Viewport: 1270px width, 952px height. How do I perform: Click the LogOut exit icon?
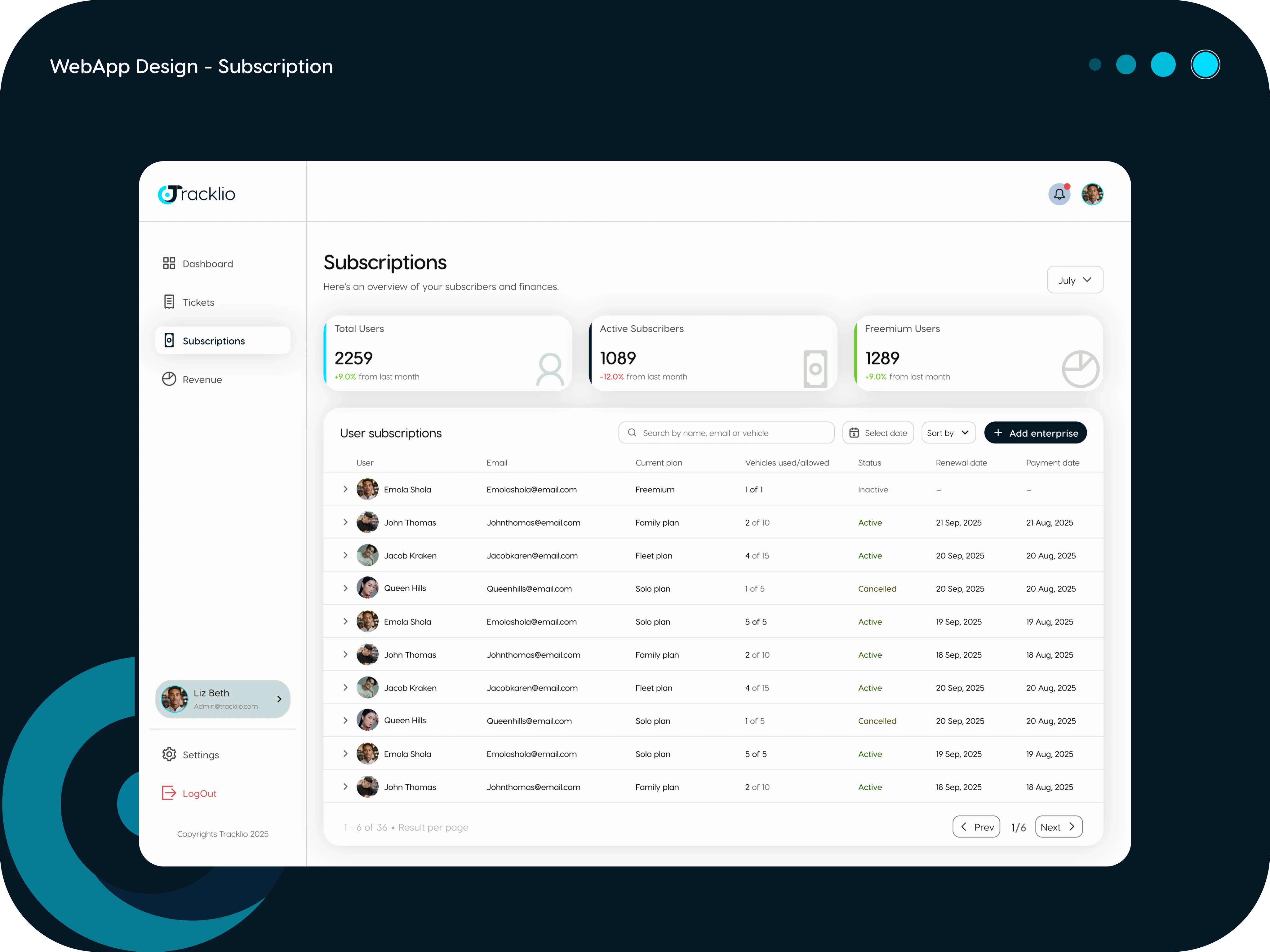click(x=169, y=793)
